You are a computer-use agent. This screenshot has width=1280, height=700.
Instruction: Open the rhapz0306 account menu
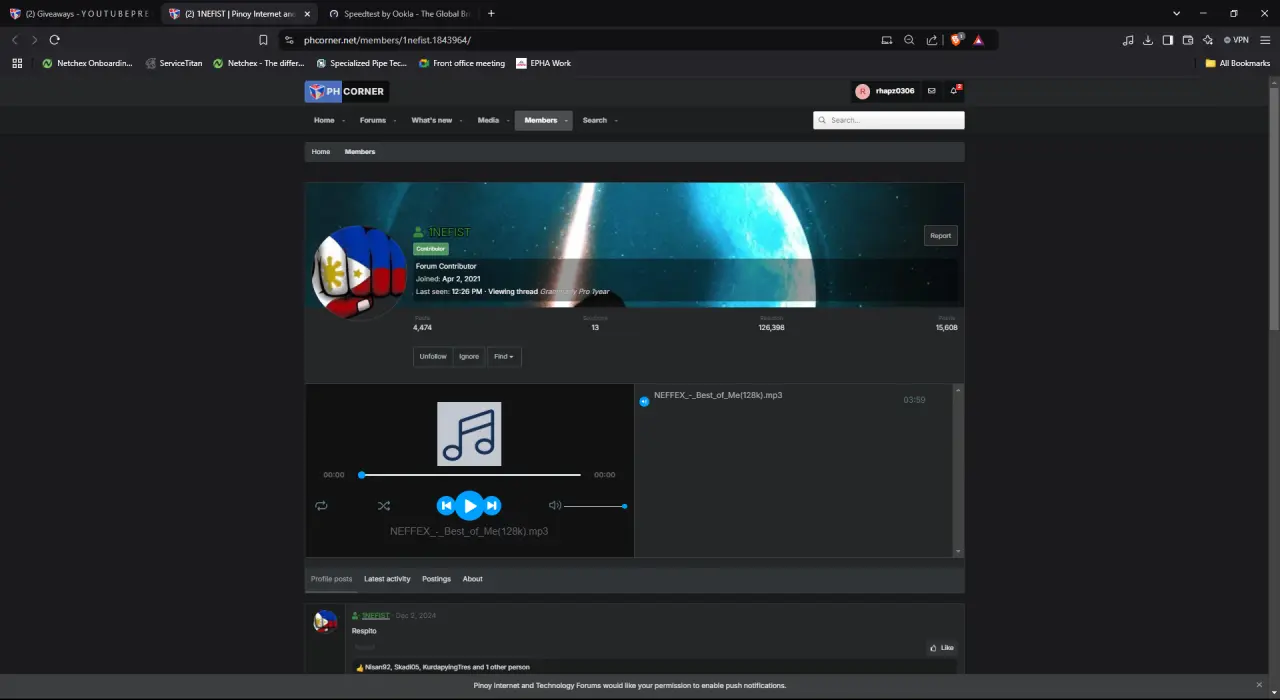click(885, 91)
